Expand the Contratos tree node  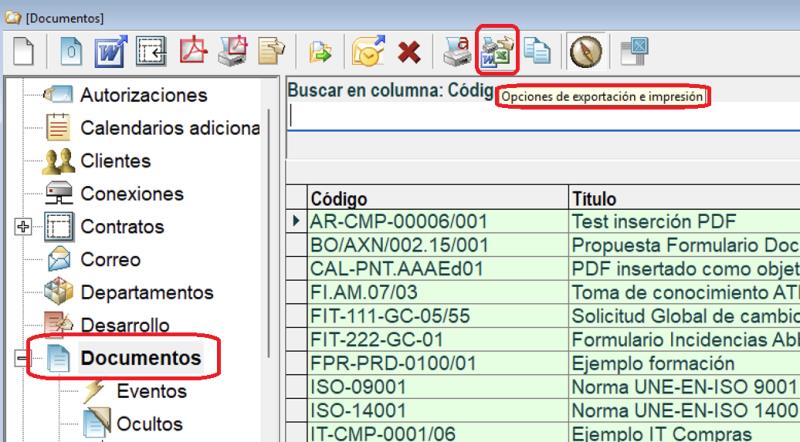24,226
